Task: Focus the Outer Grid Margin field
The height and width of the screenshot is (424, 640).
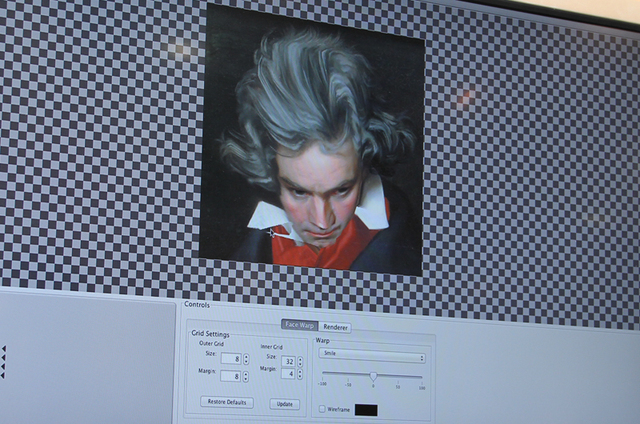Action: [x=230, y=376]
